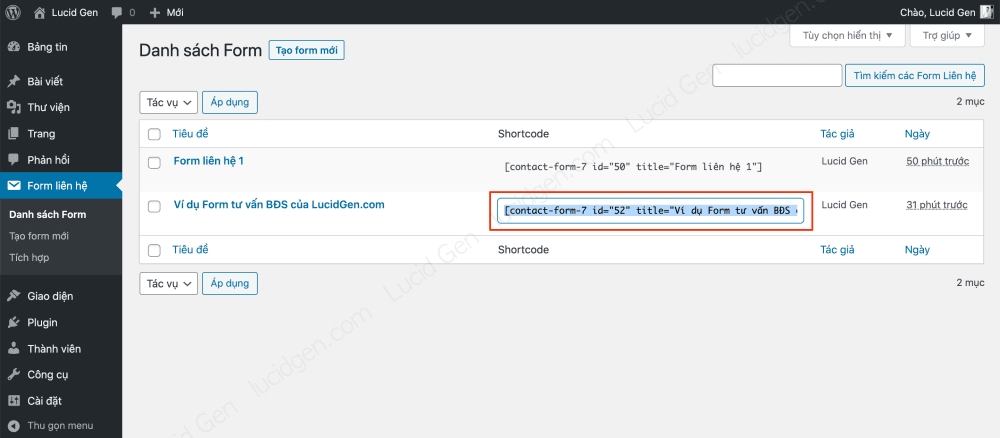Open Bảng tin dashboard icon in sidebar
The width and height of the screenshot is (1000, 438).
(13, 48)
